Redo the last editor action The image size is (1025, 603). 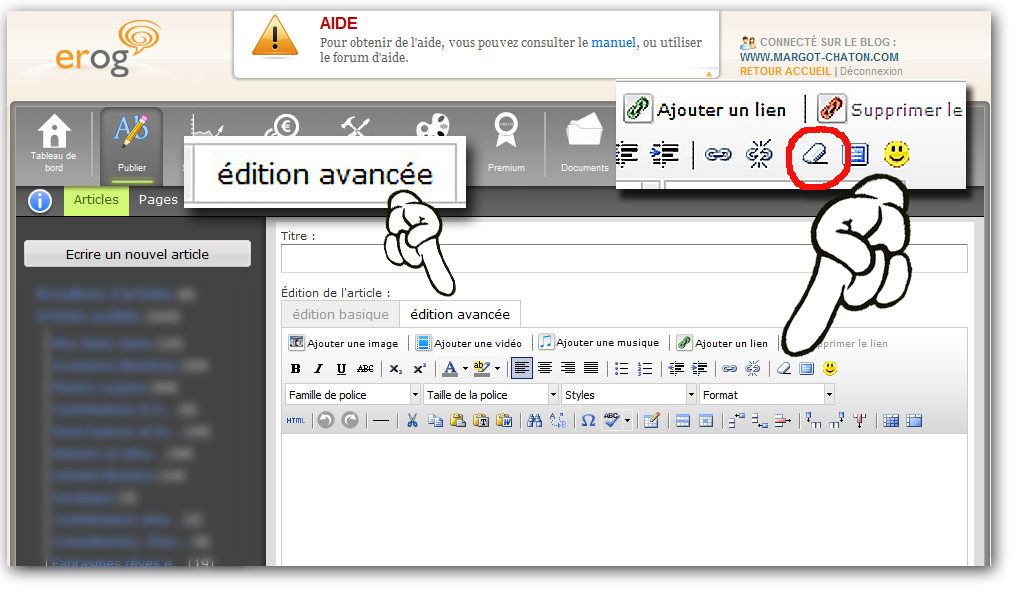pyautogui.click(x=350, y=421)
